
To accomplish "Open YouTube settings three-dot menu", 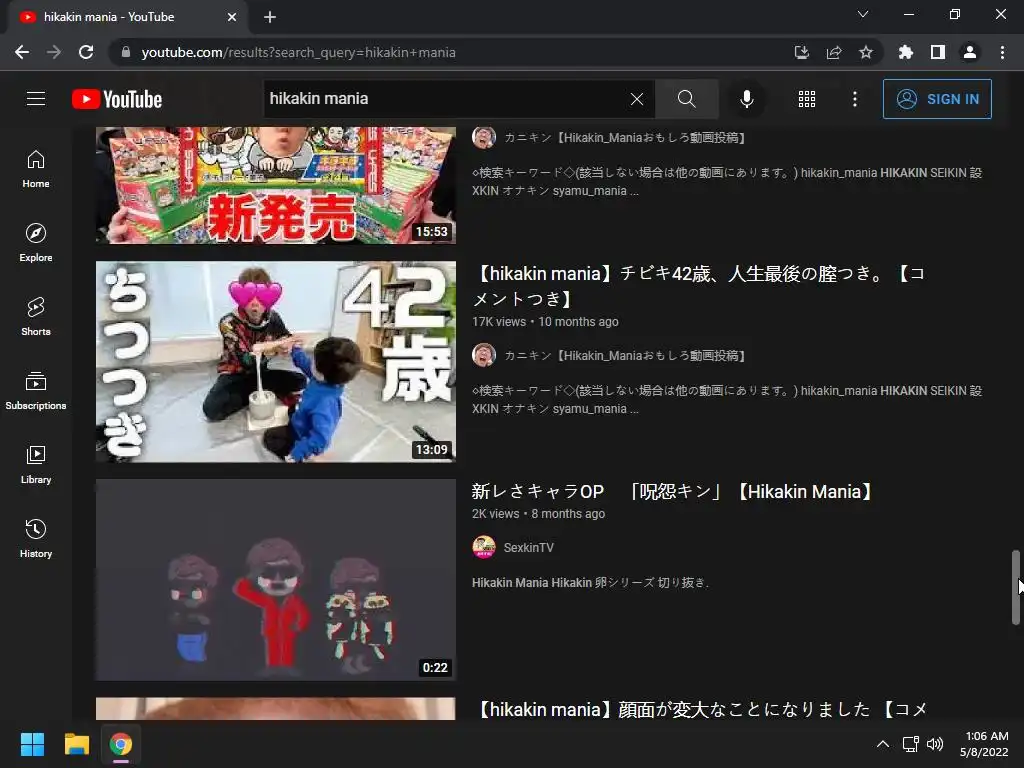I will (x=854, y=99).
